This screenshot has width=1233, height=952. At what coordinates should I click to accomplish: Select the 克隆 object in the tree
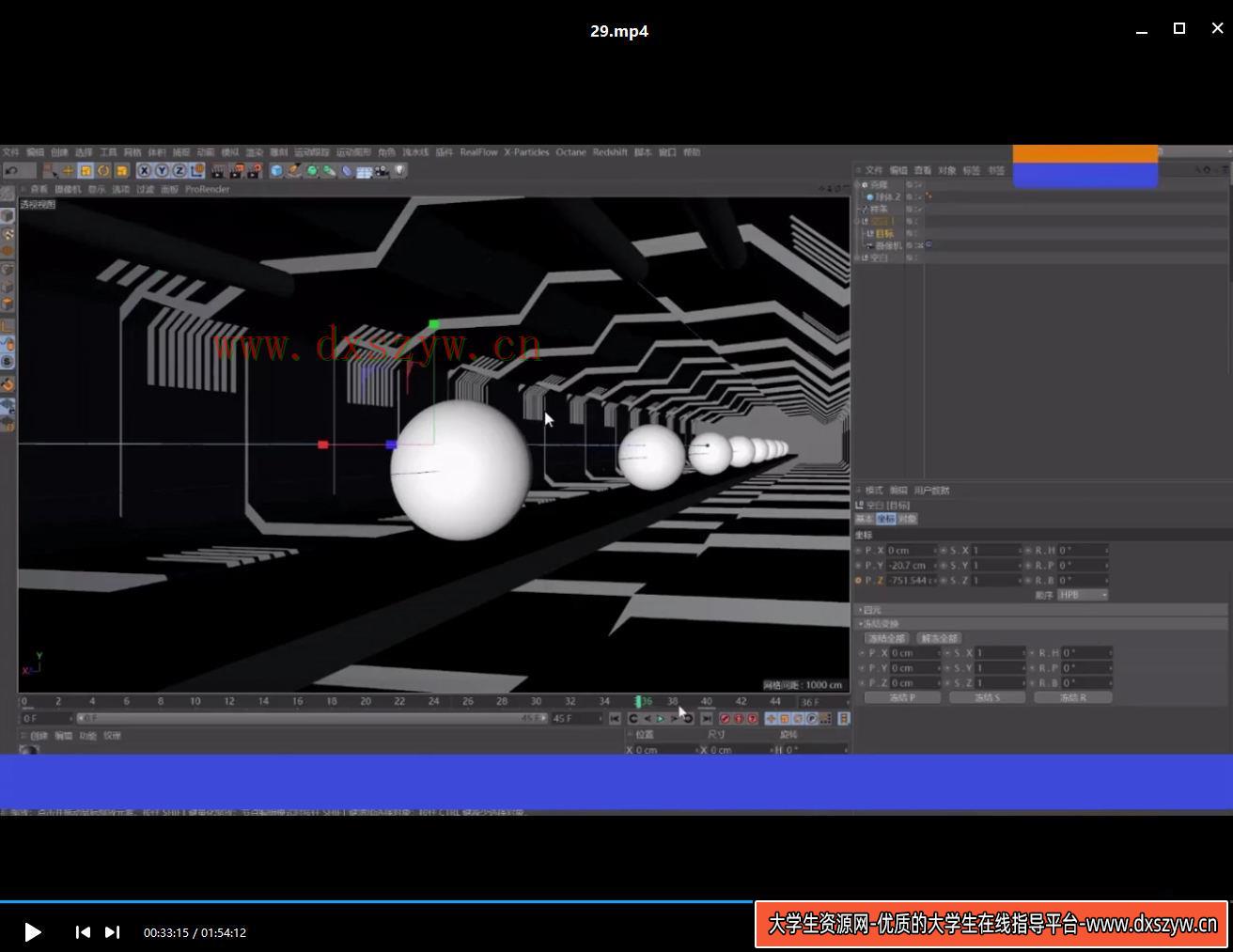879,185
